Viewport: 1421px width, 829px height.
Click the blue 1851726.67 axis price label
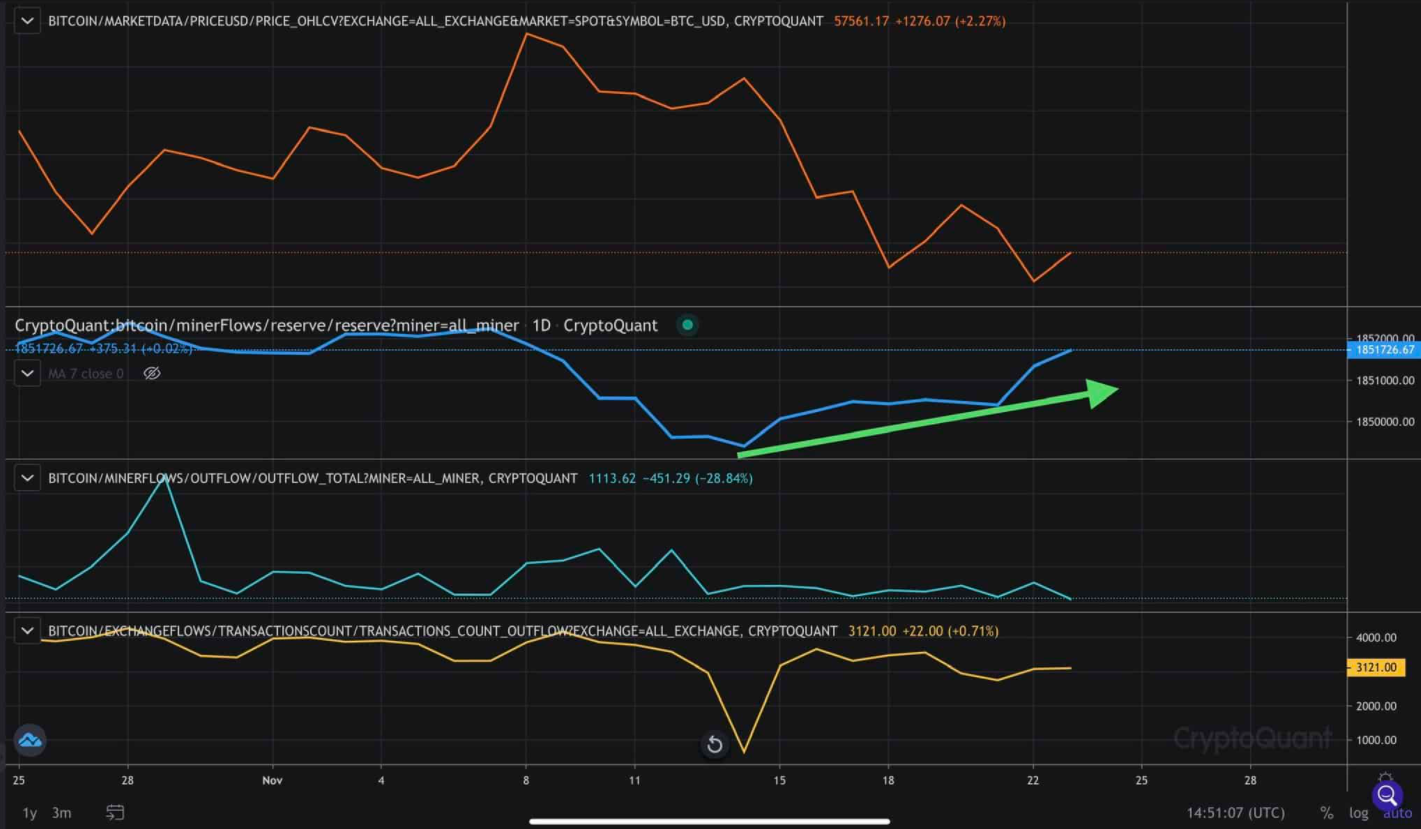pos(1384,349)
